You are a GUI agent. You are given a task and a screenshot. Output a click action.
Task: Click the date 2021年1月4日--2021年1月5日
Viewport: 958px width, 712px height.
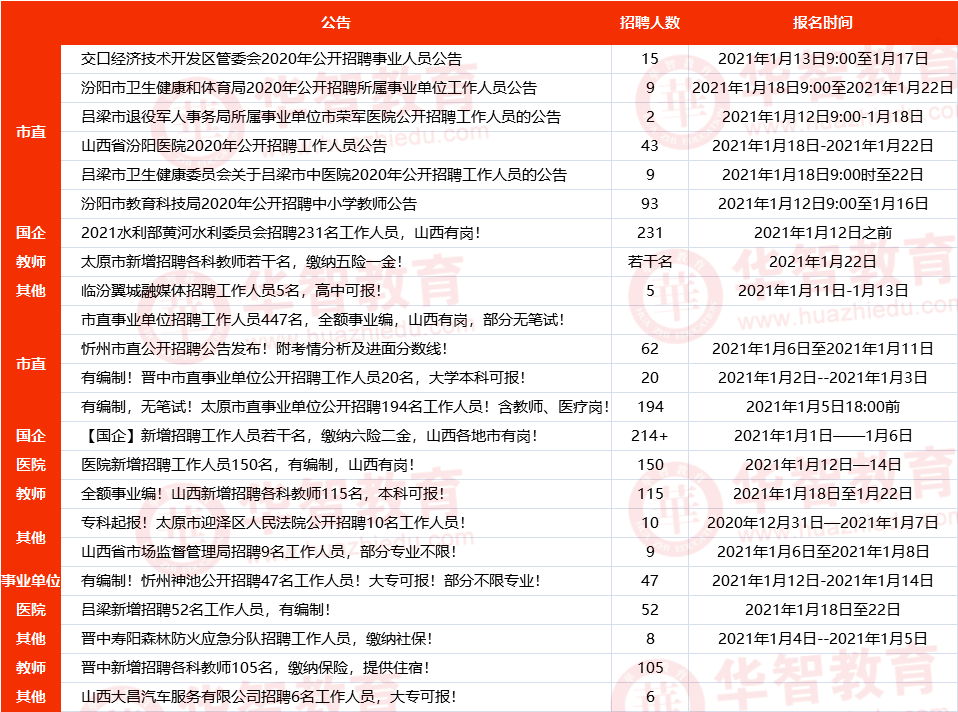click(x=823, y=639)
